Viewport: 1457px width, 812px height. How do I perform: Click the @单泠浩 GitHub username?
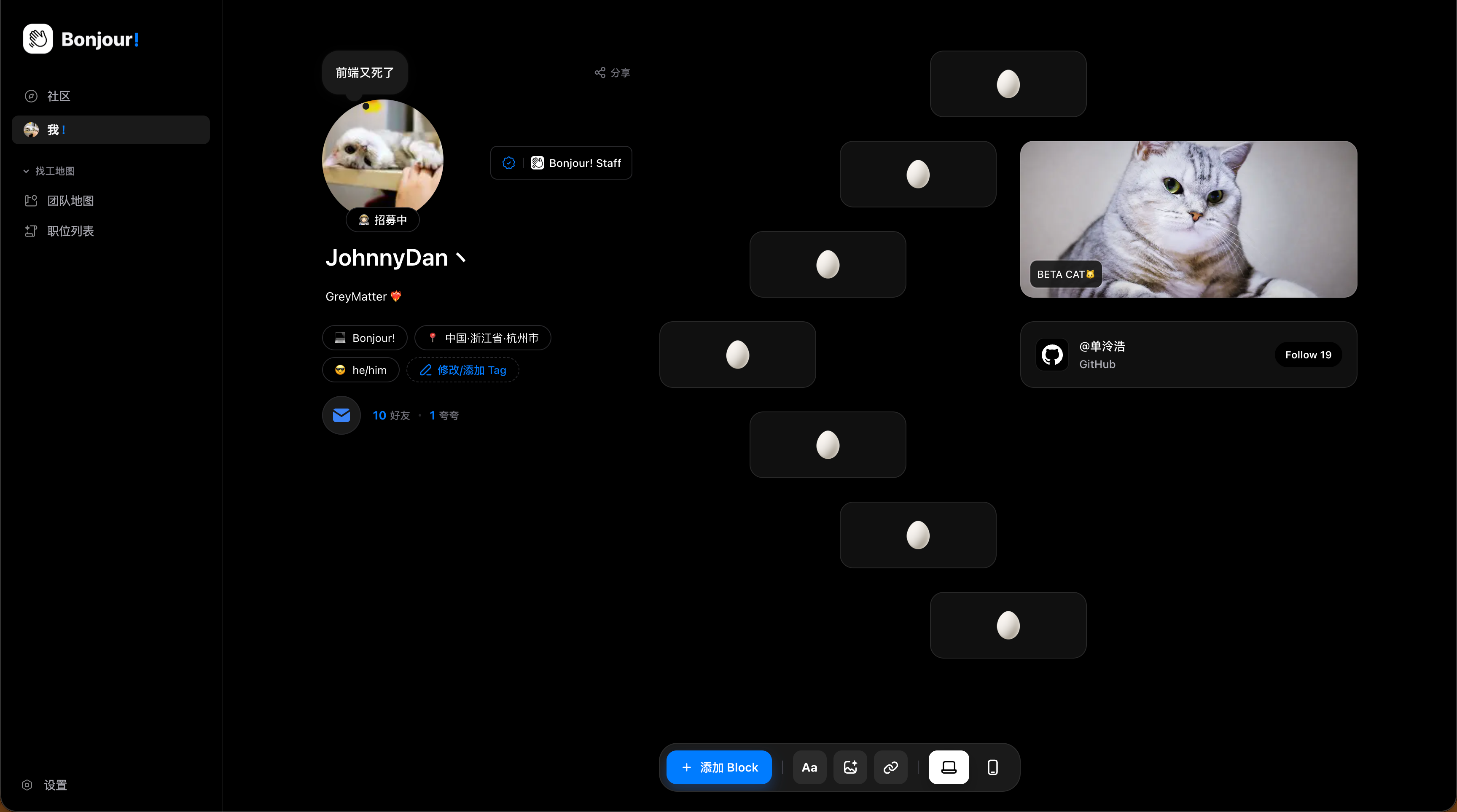pyautogui.click(x=1102, y=346)
